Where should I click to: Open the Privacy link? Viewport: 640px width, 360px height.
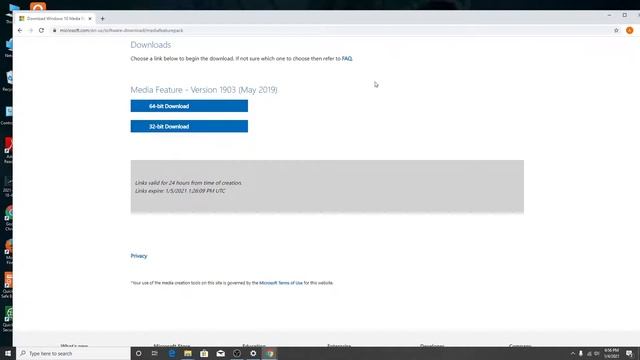[139, 256]
